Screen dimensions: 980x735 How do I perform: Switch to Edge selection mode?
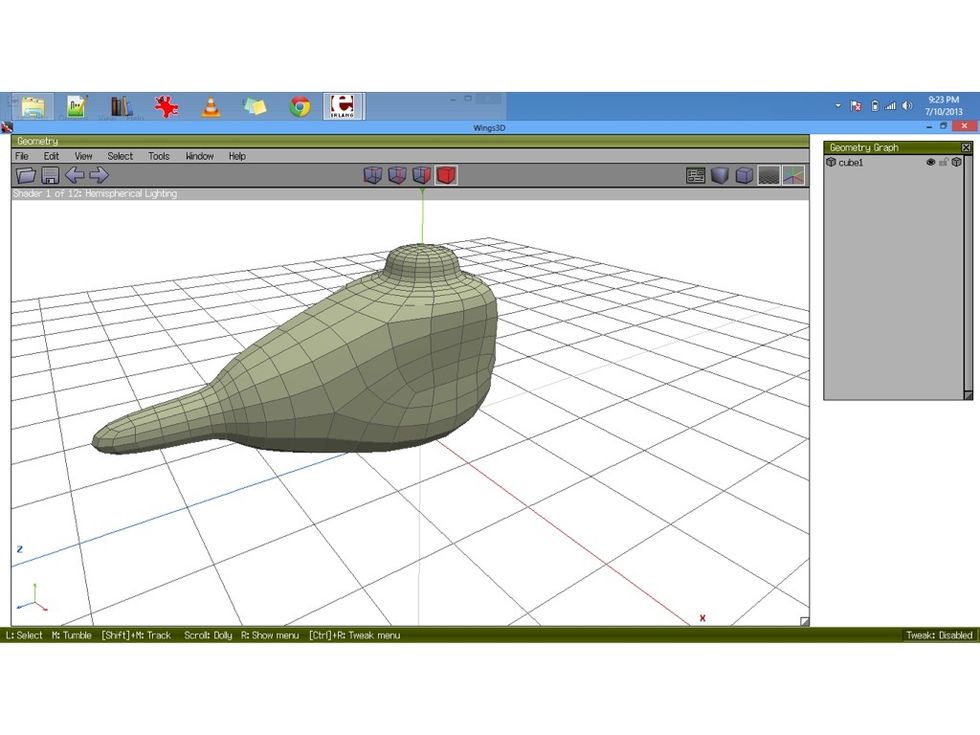click(396, 175)
